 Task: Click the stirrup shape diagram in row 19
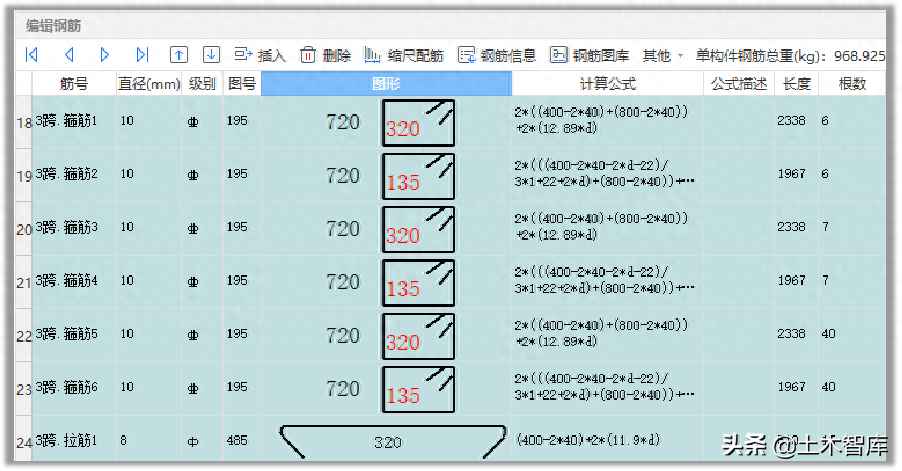[418, 176]
